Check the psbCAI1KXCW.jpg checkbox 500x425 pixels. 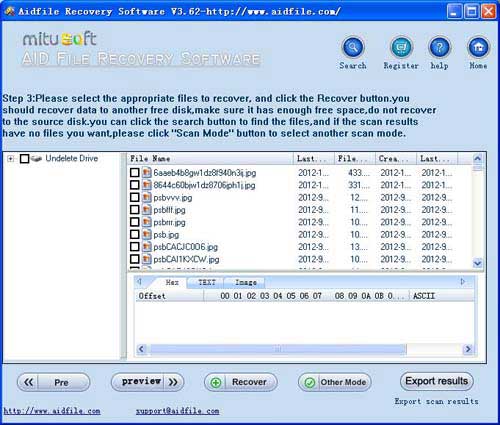click(135, 259)
